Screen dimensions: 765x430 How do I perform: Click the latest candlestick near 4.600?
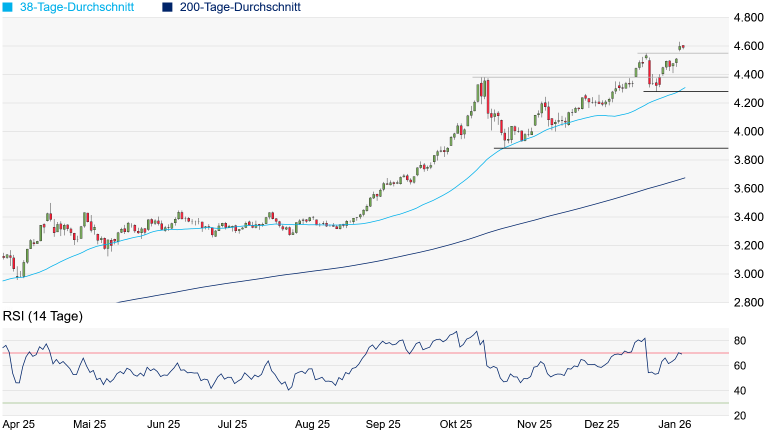(682, 46)
